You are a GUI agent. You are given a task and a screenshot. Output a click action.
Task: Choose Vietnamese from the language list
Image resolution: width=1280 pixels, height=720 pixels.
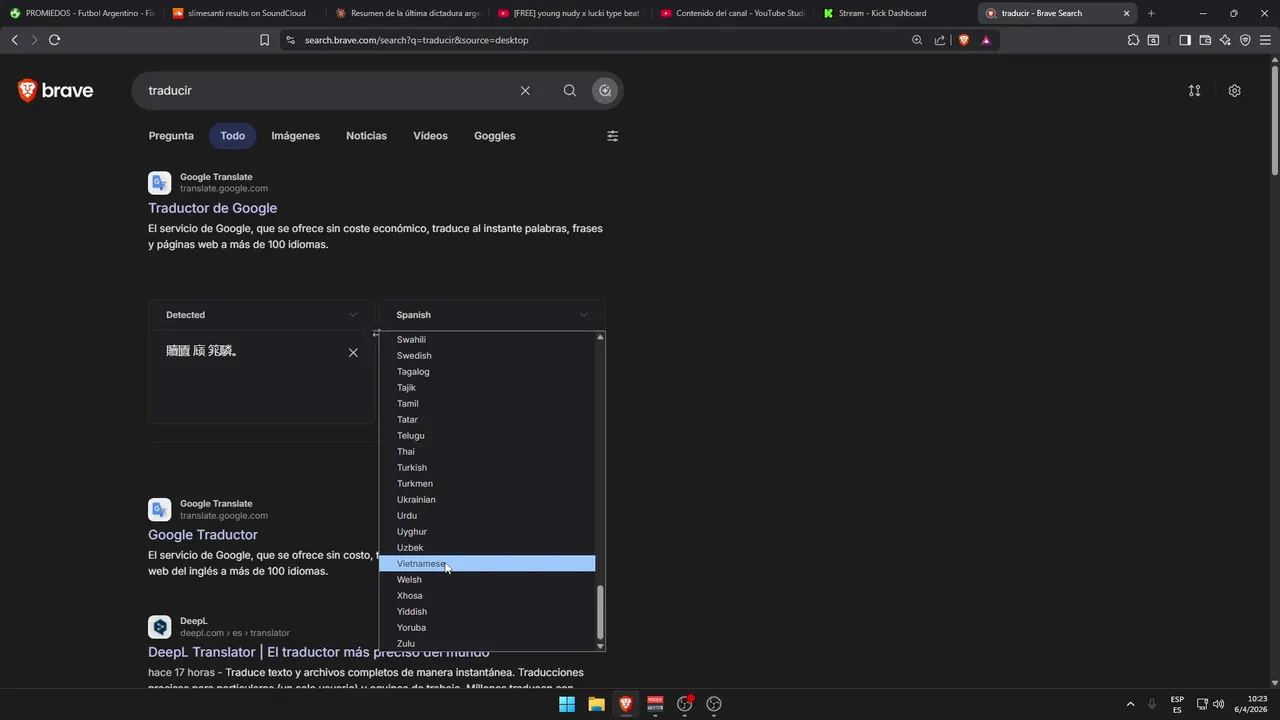click(487, 564)
